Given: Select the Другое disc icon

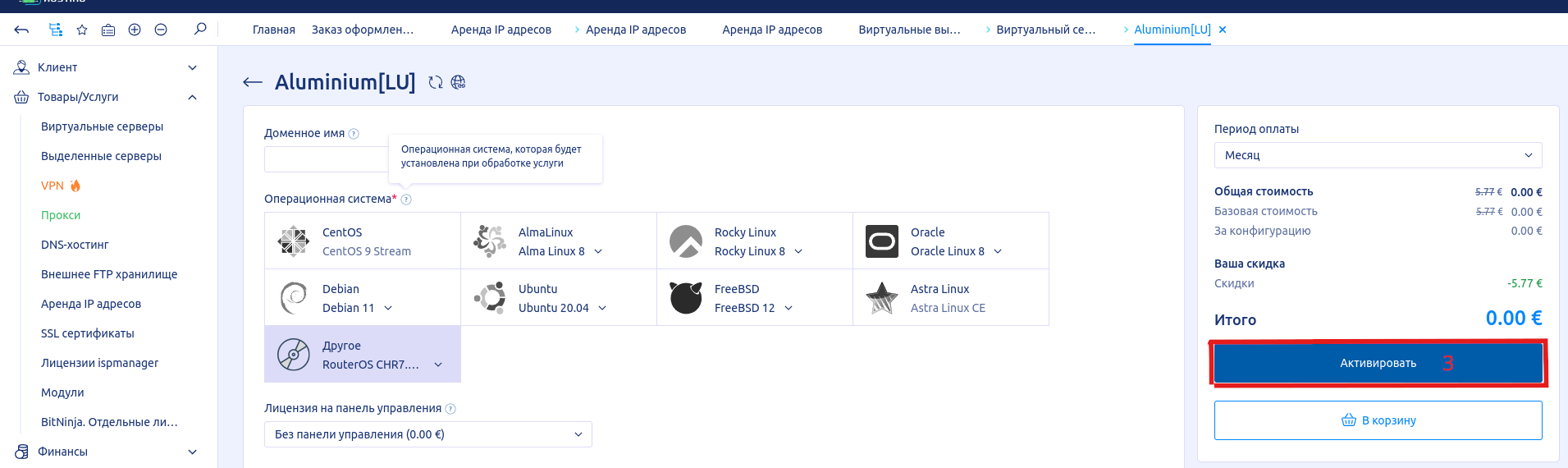Looking at the screenshot, I should tap(294, 355).
